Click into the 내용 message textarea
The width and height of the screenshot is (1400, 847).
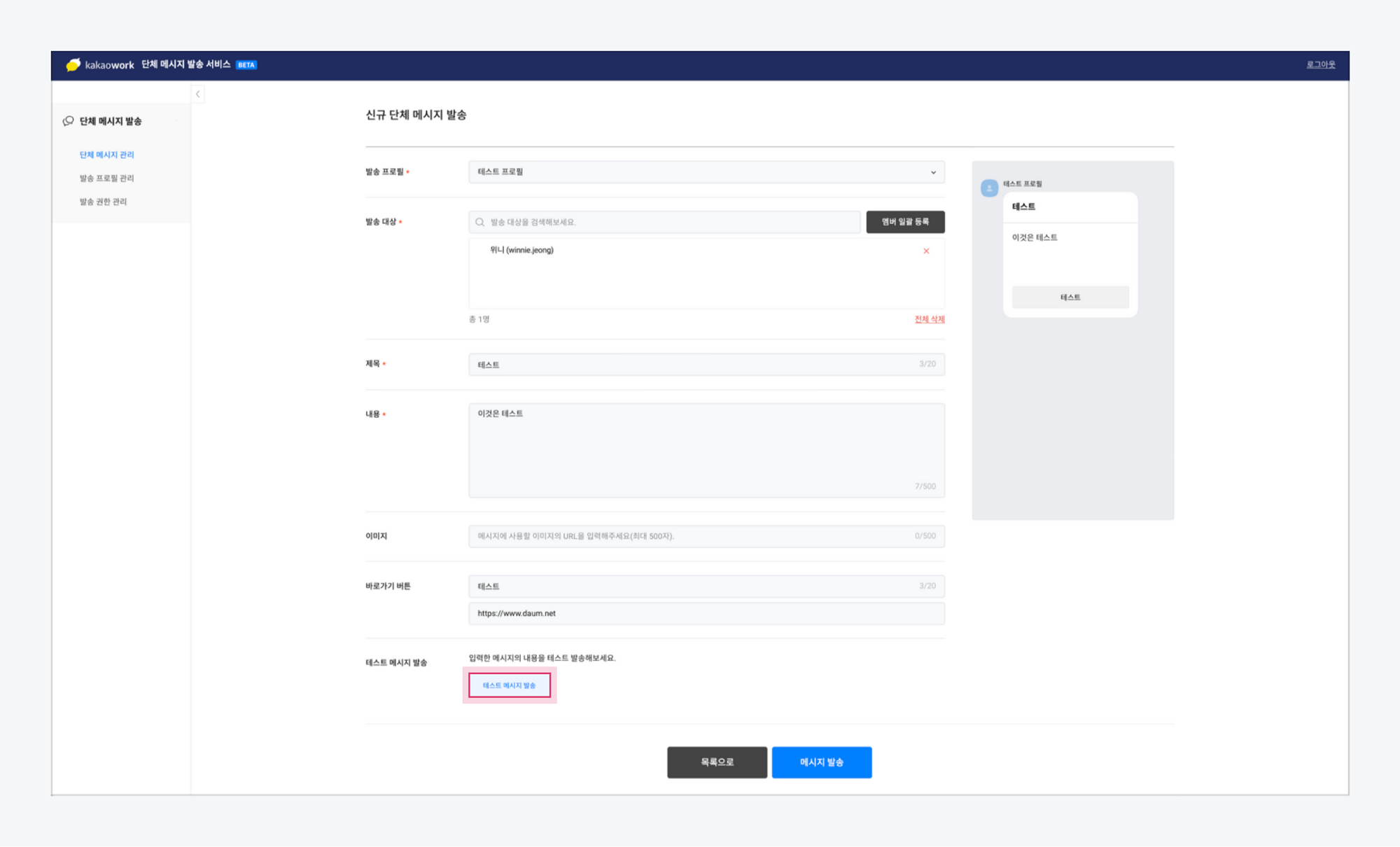tap(706, 449)
